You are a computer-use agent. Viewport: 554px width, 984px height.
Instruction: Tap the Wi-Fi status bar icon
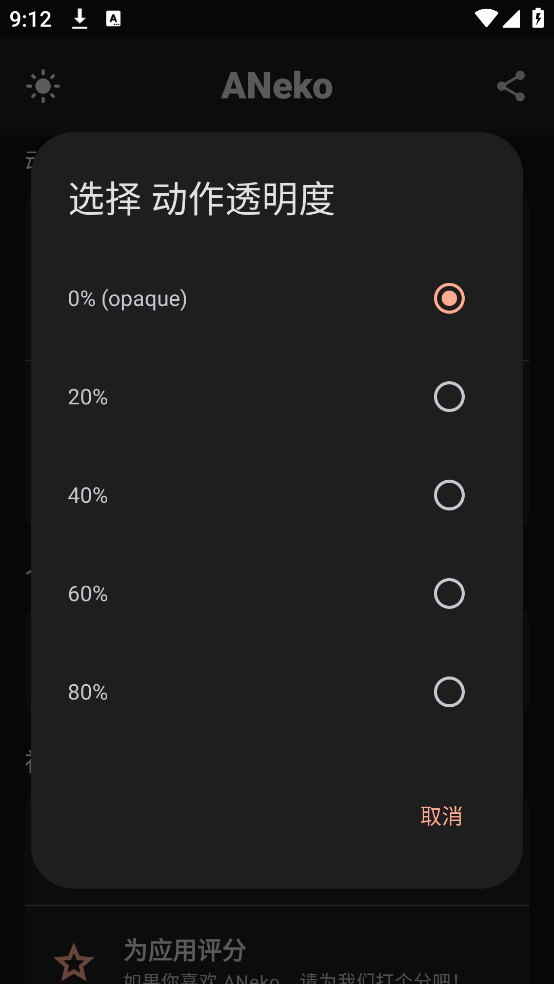click(486, 18)
